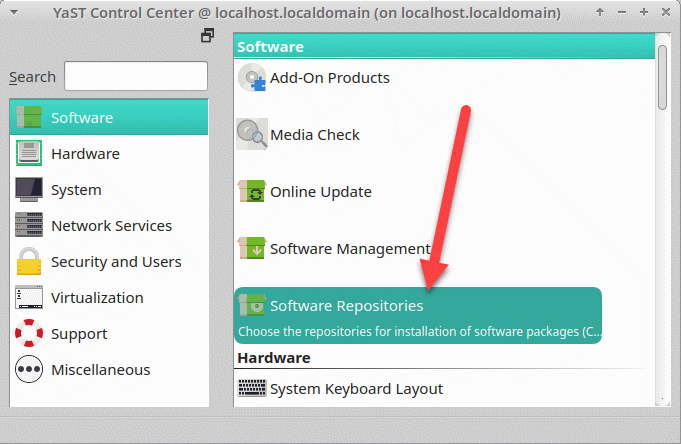Open Add-On Products module icon
The height and width of the screenshot is (444, 681).
click(x=252, y=77)
